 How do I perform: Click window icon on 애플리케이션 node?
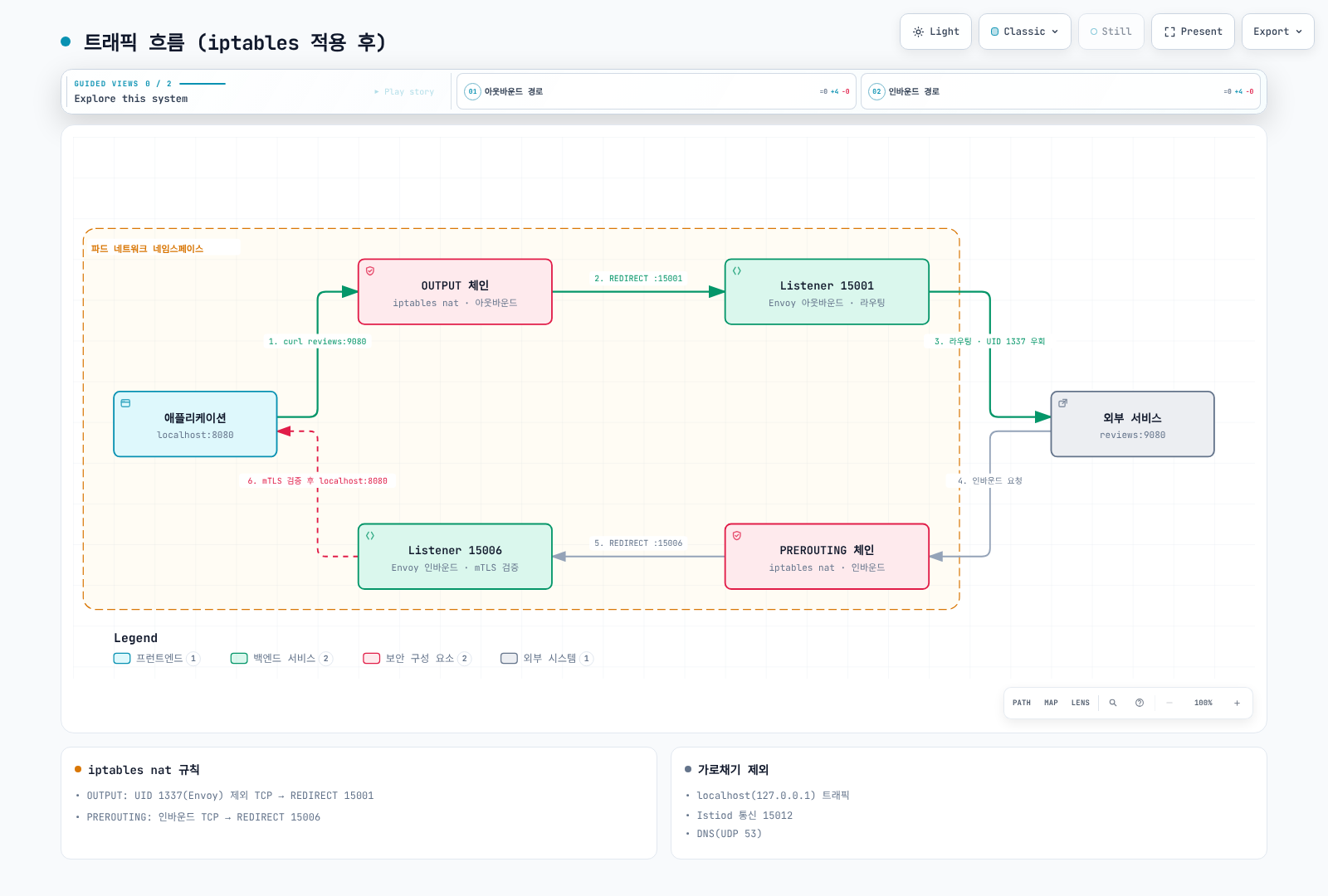[x=125, y=403]
